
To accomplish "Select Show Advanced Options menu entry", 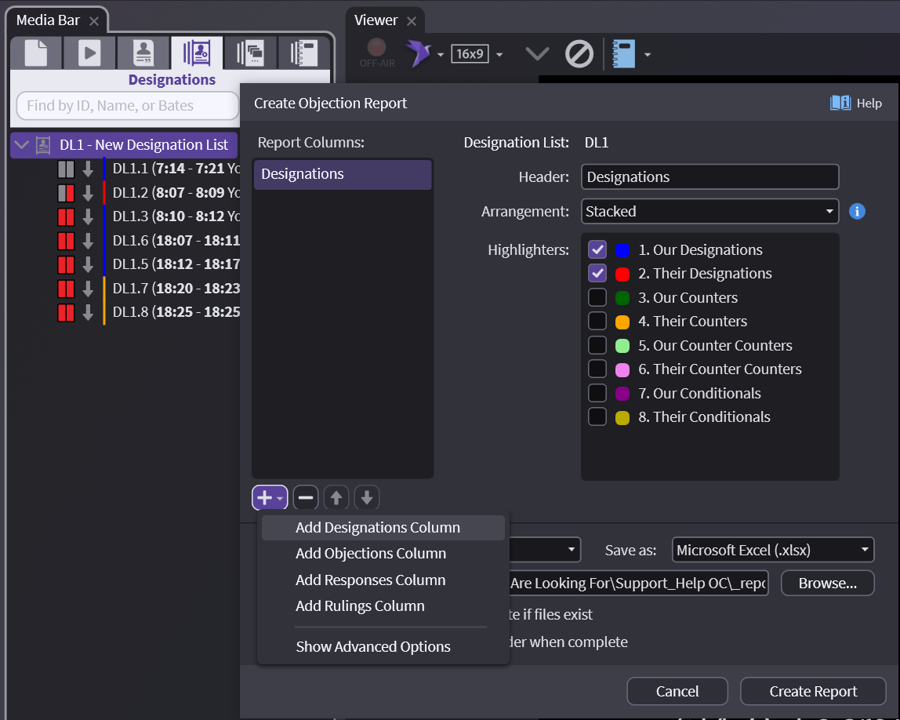I will (373, 647).
